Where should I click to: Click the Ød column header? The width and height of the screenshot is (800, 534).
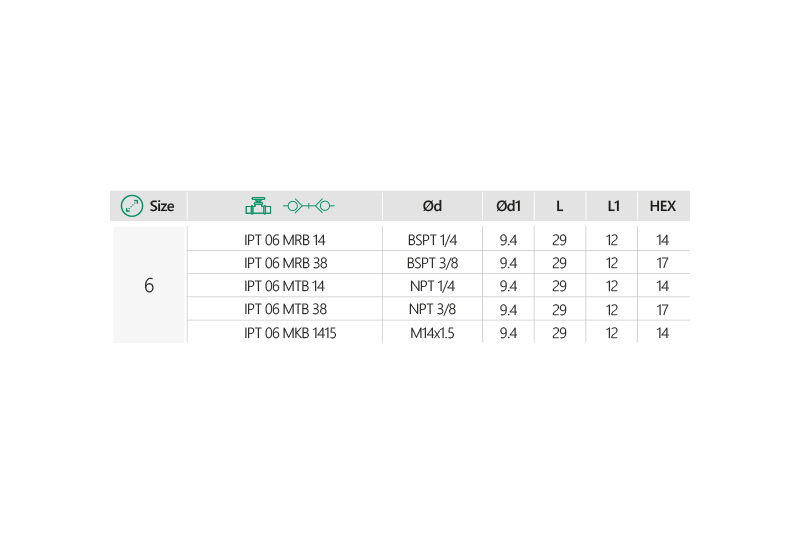point(432,206)
